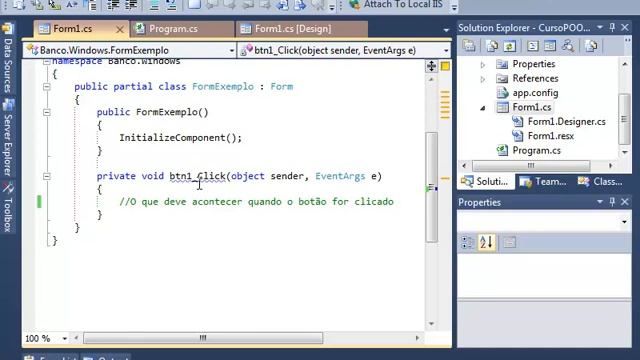Close the Form1.cs tab
Screen dimensions: 640x360
point(120,29)
